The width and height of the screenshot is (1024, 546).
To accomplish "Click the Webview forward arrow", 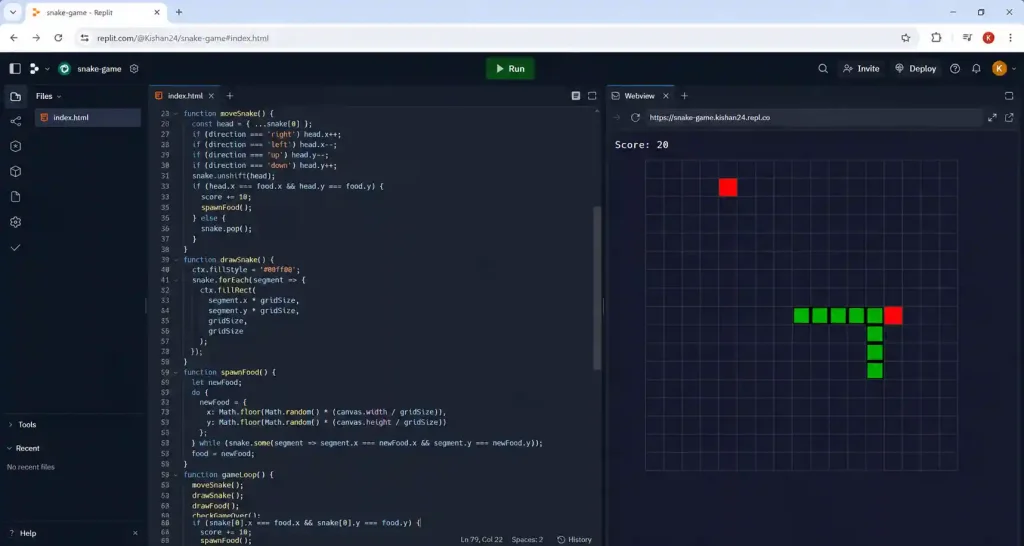I will tap(616, 118).
